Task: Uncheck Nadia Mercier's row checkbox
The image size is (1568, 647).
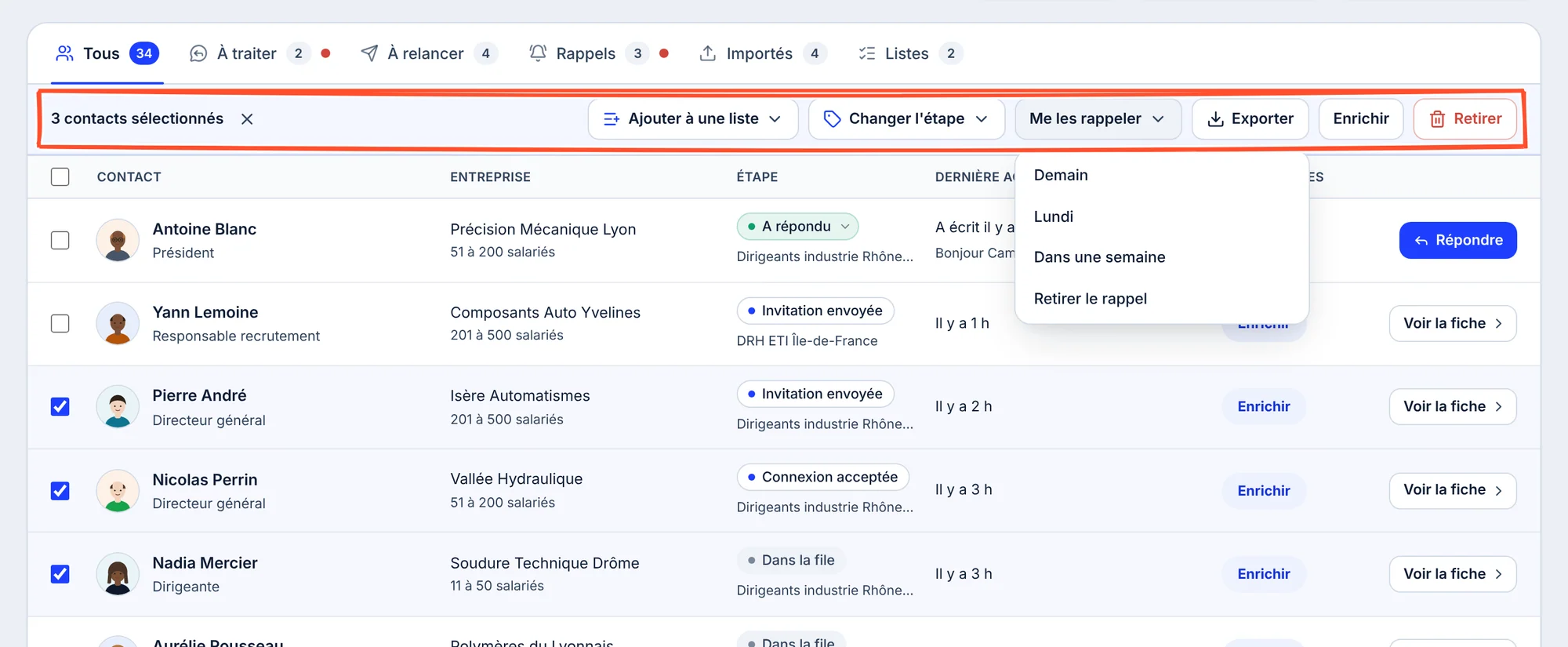Action: point(60,574)
